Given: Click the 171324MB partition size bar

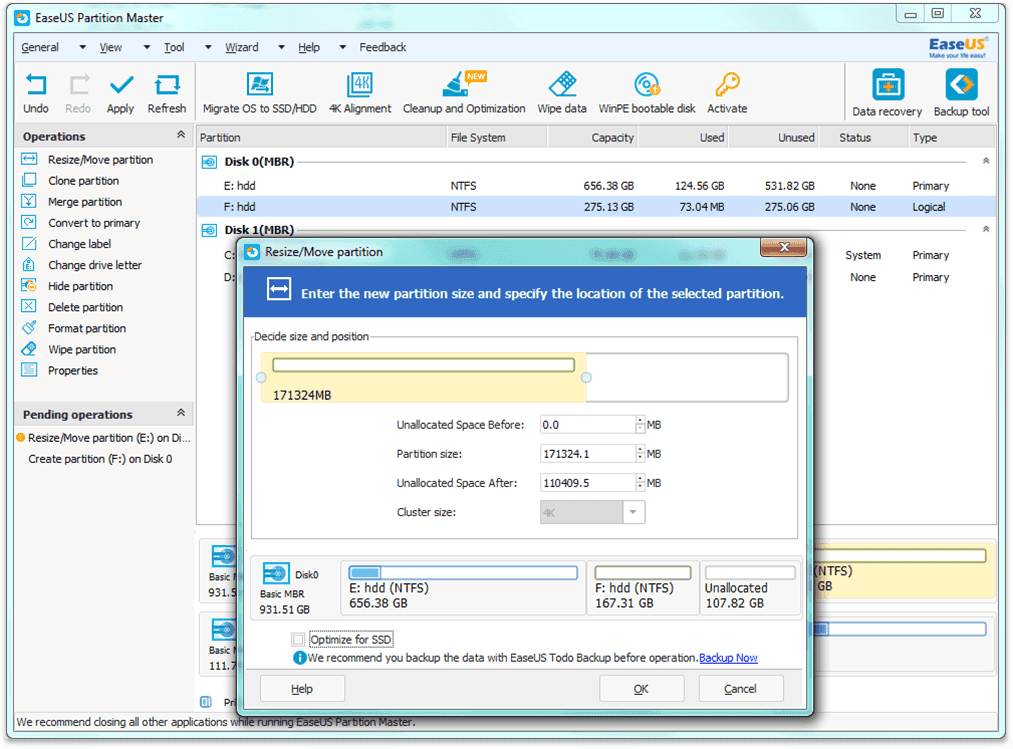Looking at the screenshot, I should tap(423, 377).
